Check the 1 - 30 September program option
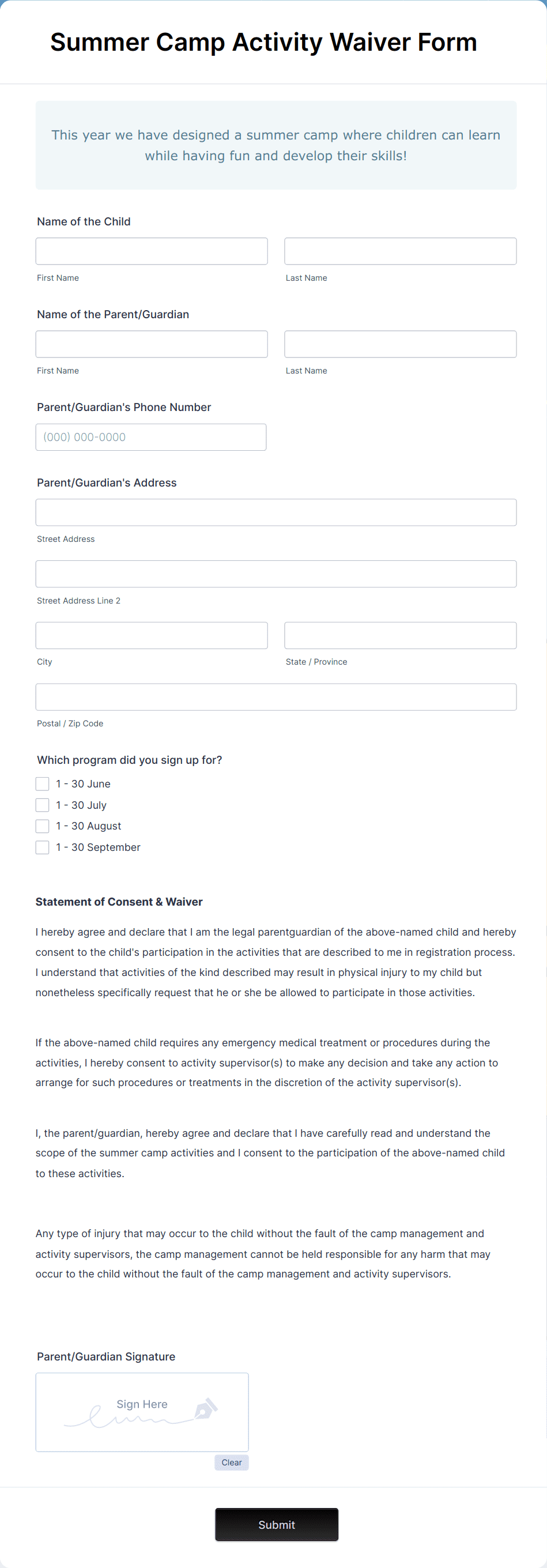Screen dimensions: 547x1568 (42, 847)
